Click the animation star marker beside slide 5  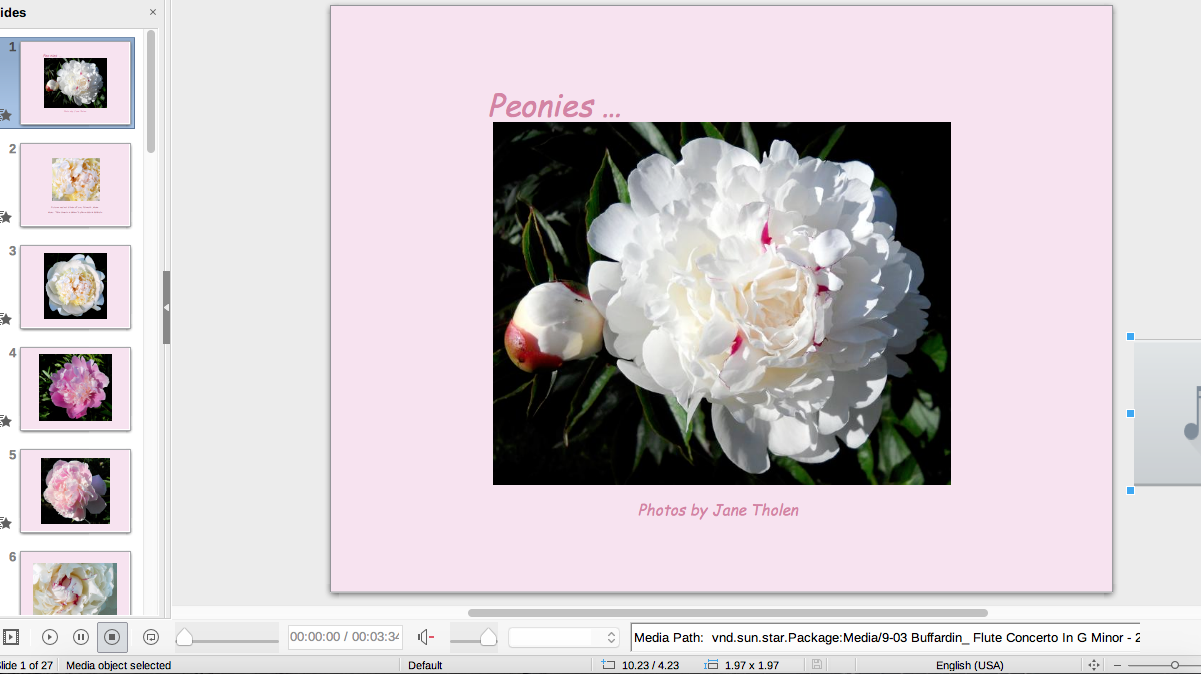(5, 523)
